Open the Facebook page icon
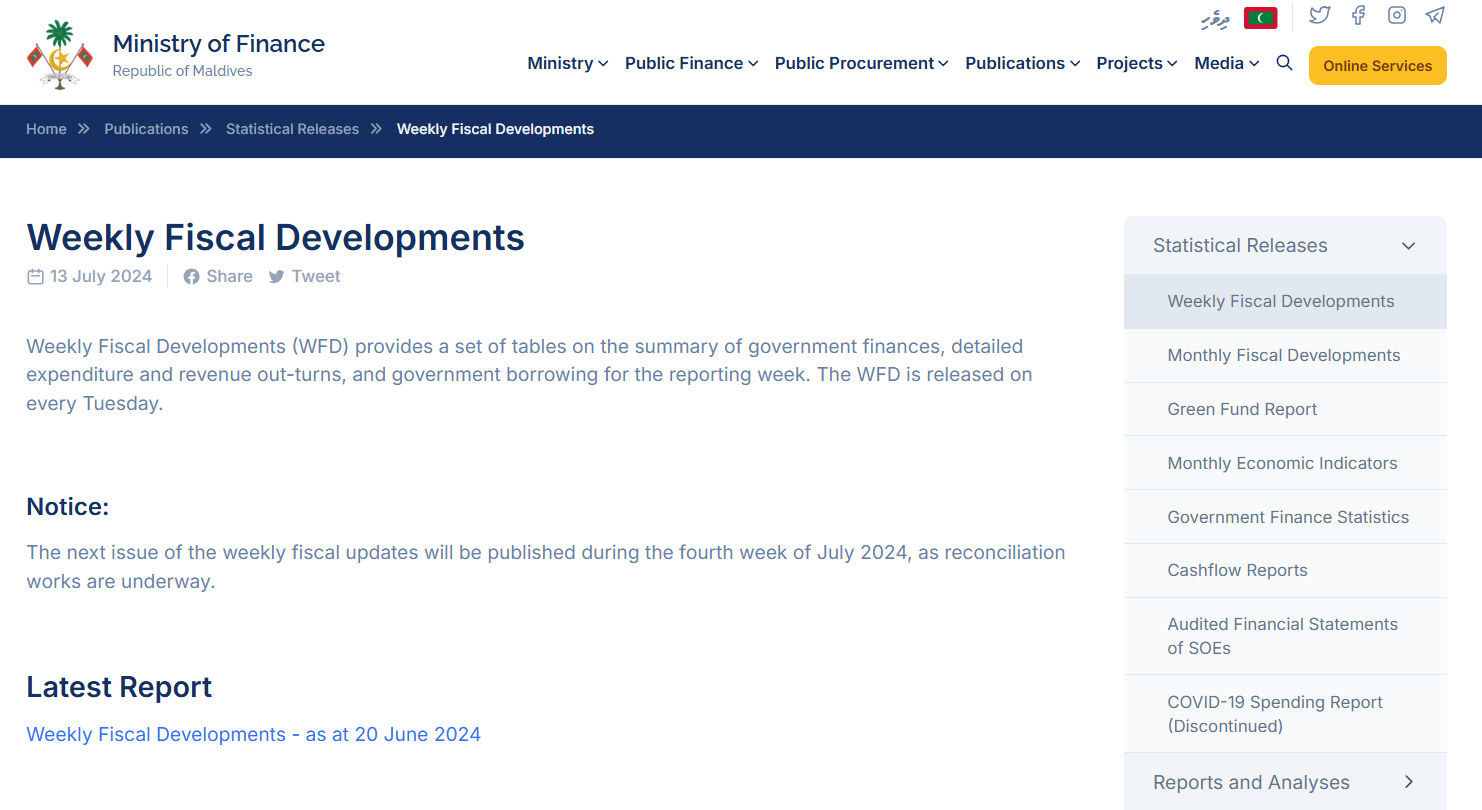 [1358, 15]
